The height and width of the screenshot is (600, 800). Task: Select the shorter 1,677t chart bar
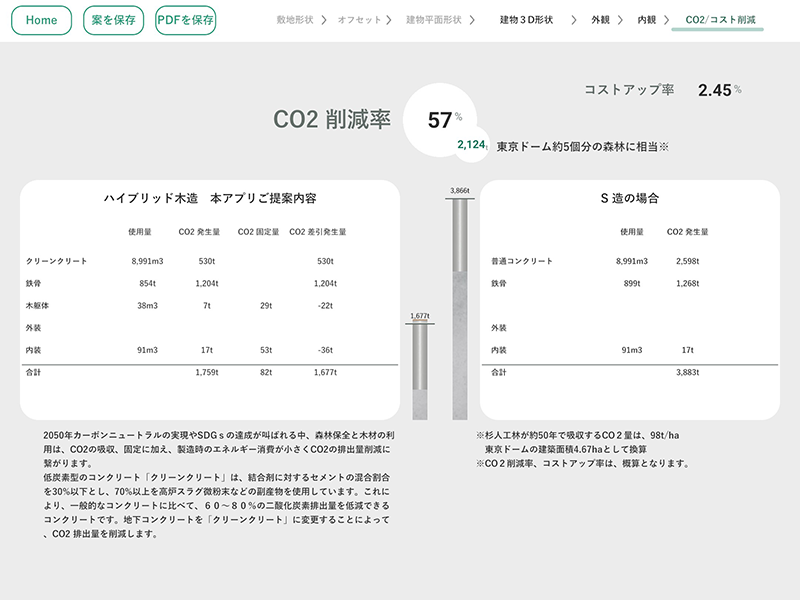tap(419, 370)
